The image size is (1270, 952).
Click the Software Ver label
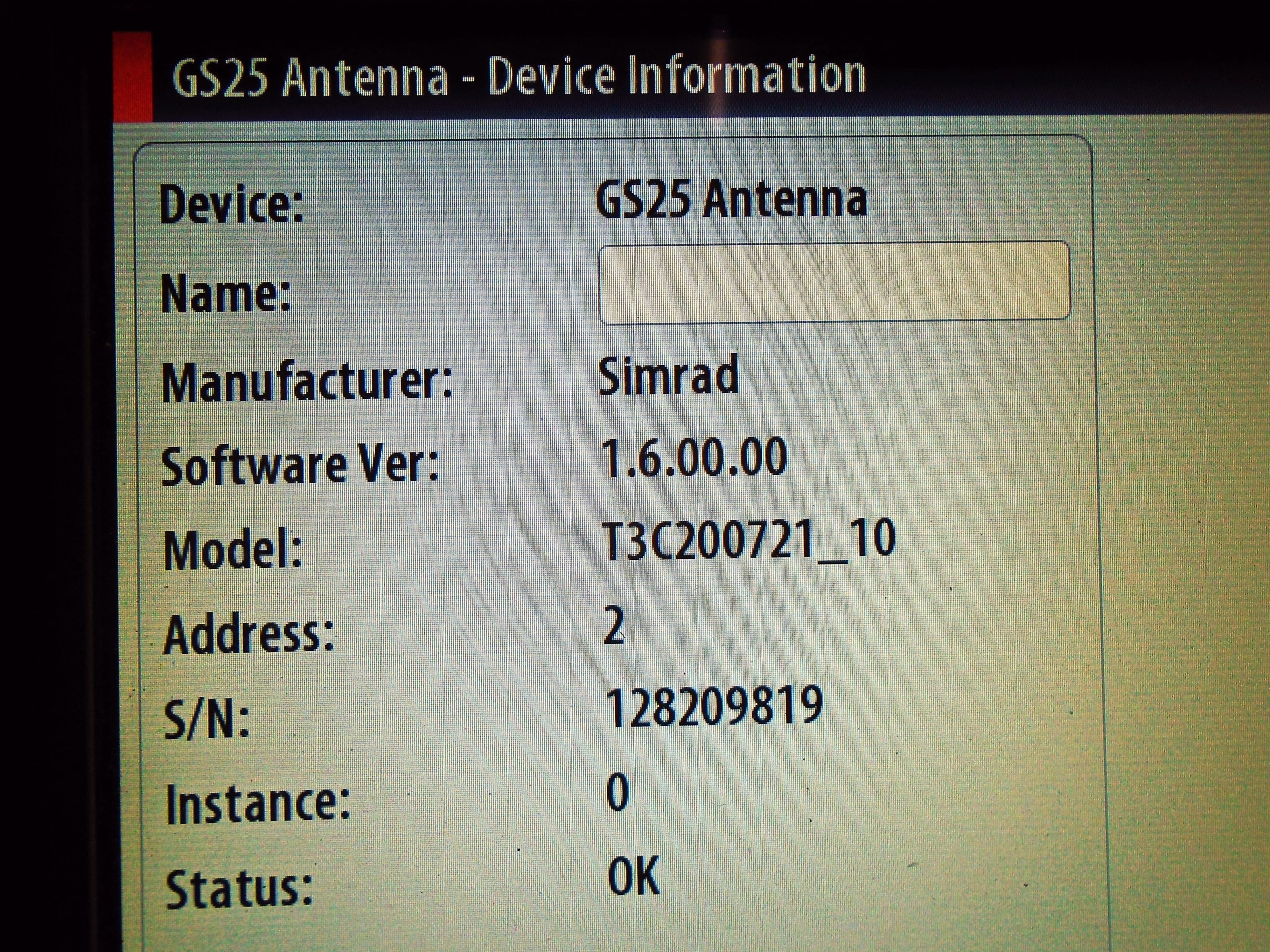[300, 466]
